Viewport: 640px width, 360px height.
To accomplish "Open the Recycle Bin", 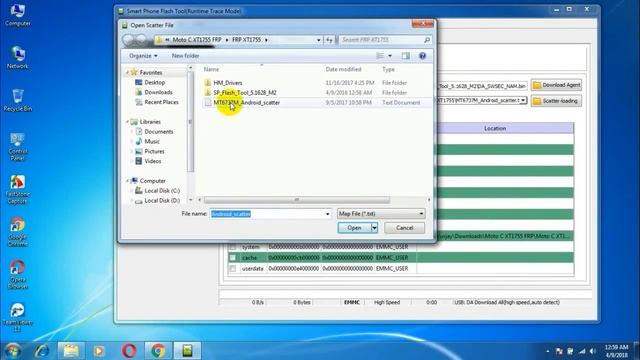I will [x=18, y=100].
